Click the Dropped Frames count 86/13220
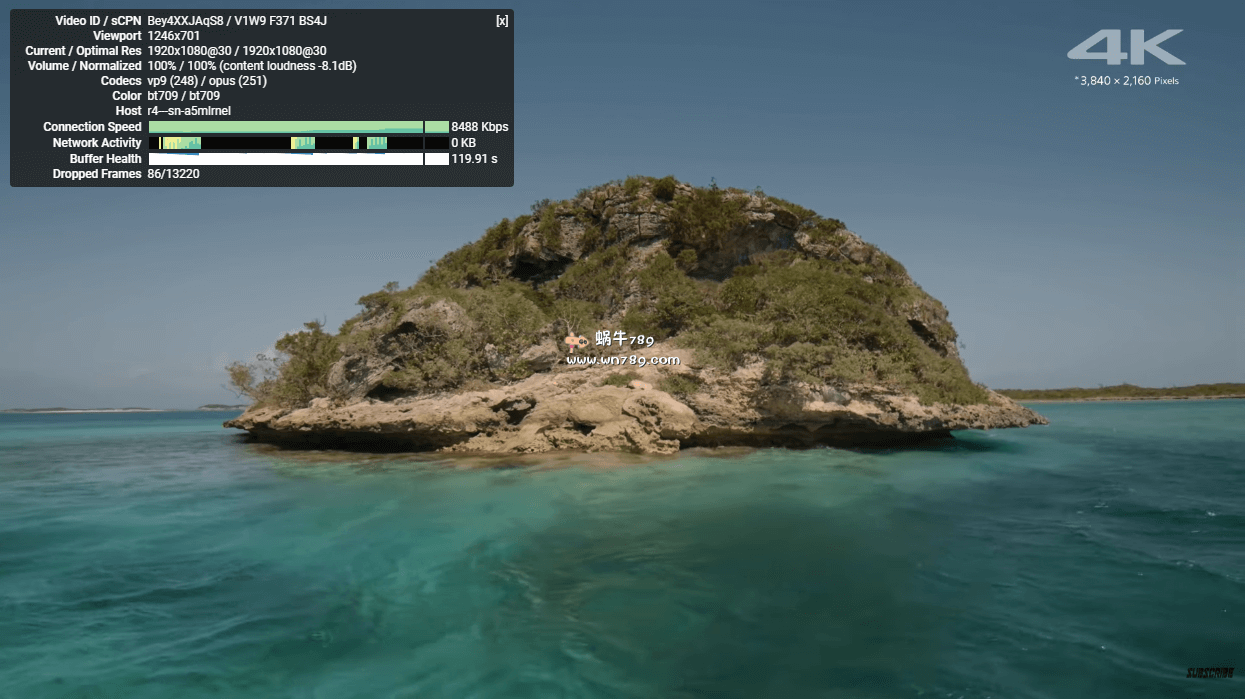The image size is (1245, 699). click(x=172, y=174)
